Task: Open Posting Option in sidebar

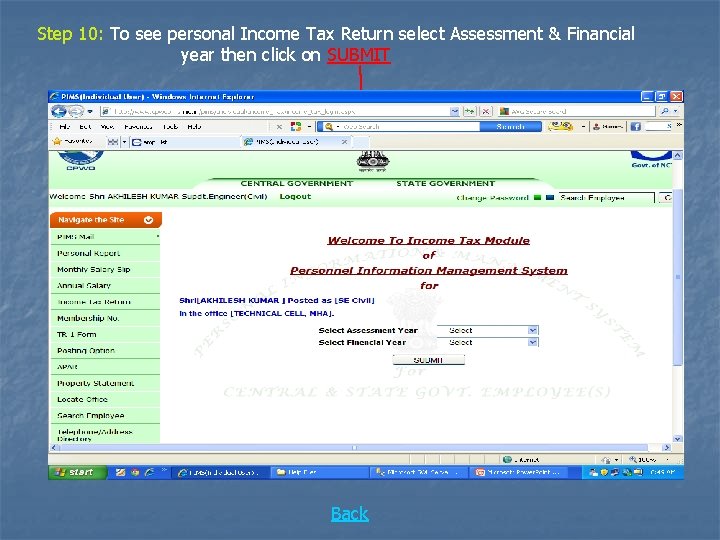Action: (105, 351)
